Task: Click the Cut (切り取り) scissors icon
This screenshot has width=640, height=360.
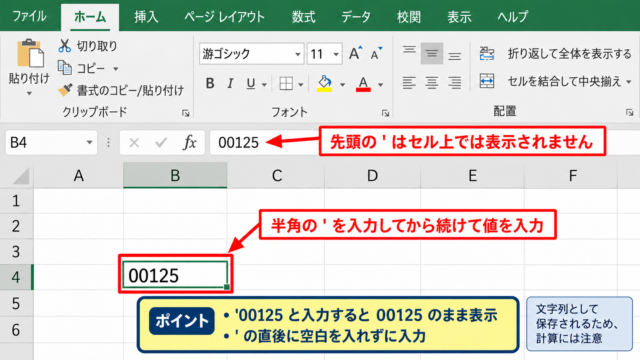Action: (64, 46)
